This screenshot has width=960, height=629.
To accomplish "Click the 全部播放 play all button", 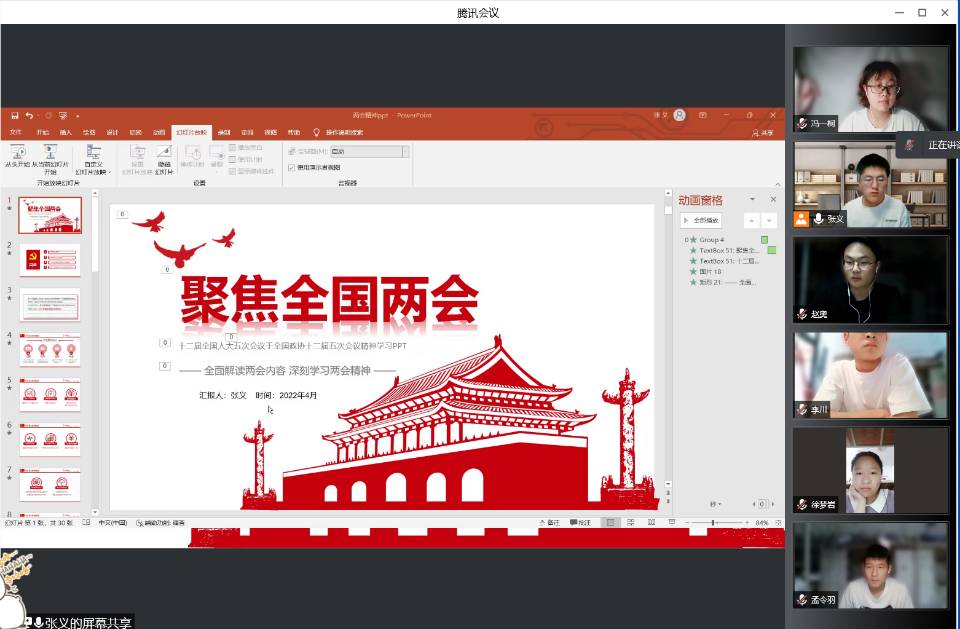I will (x=701, y=220).
